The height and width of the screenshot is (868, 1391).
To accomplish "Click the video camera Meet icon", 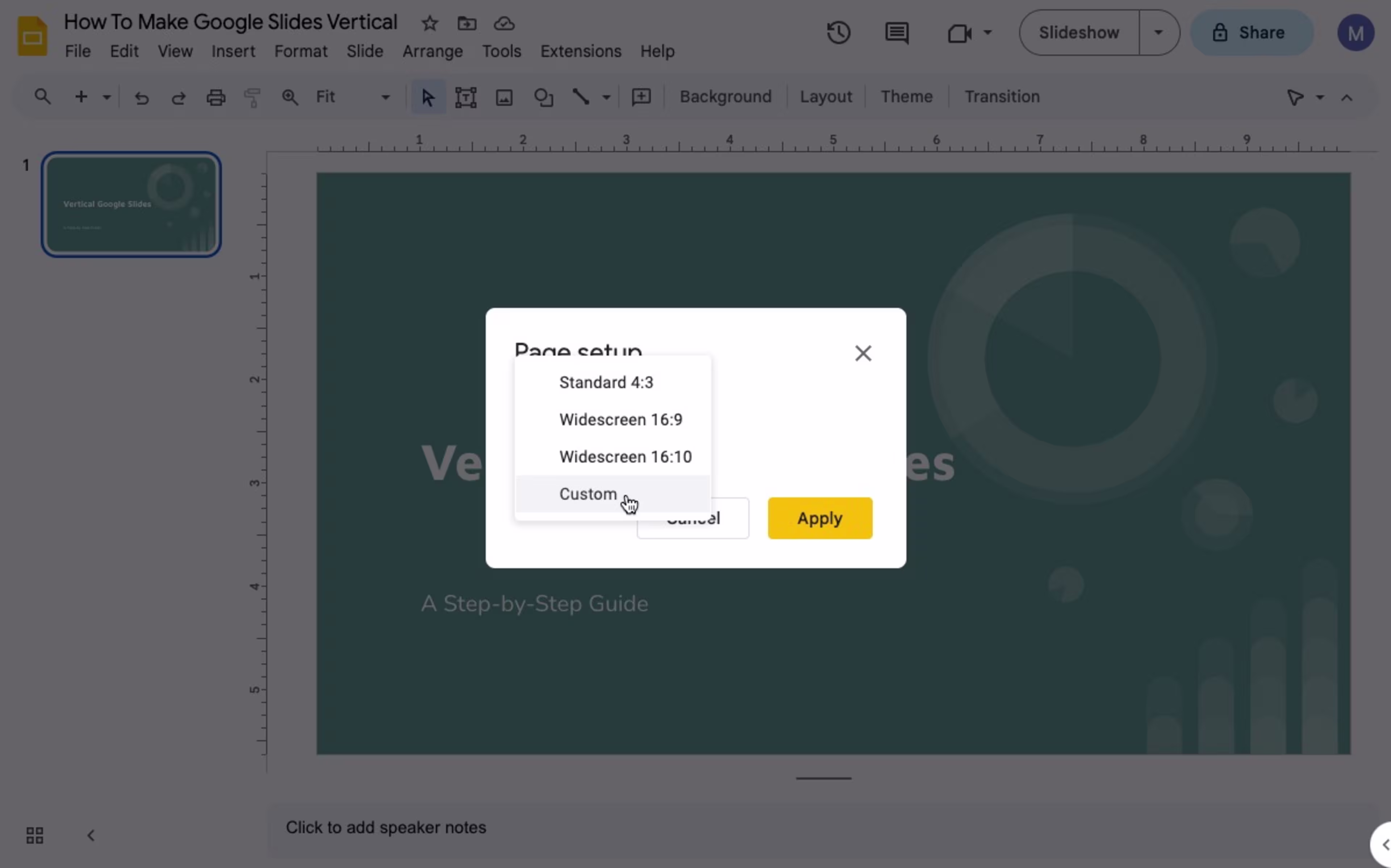I will coord(959,33).
